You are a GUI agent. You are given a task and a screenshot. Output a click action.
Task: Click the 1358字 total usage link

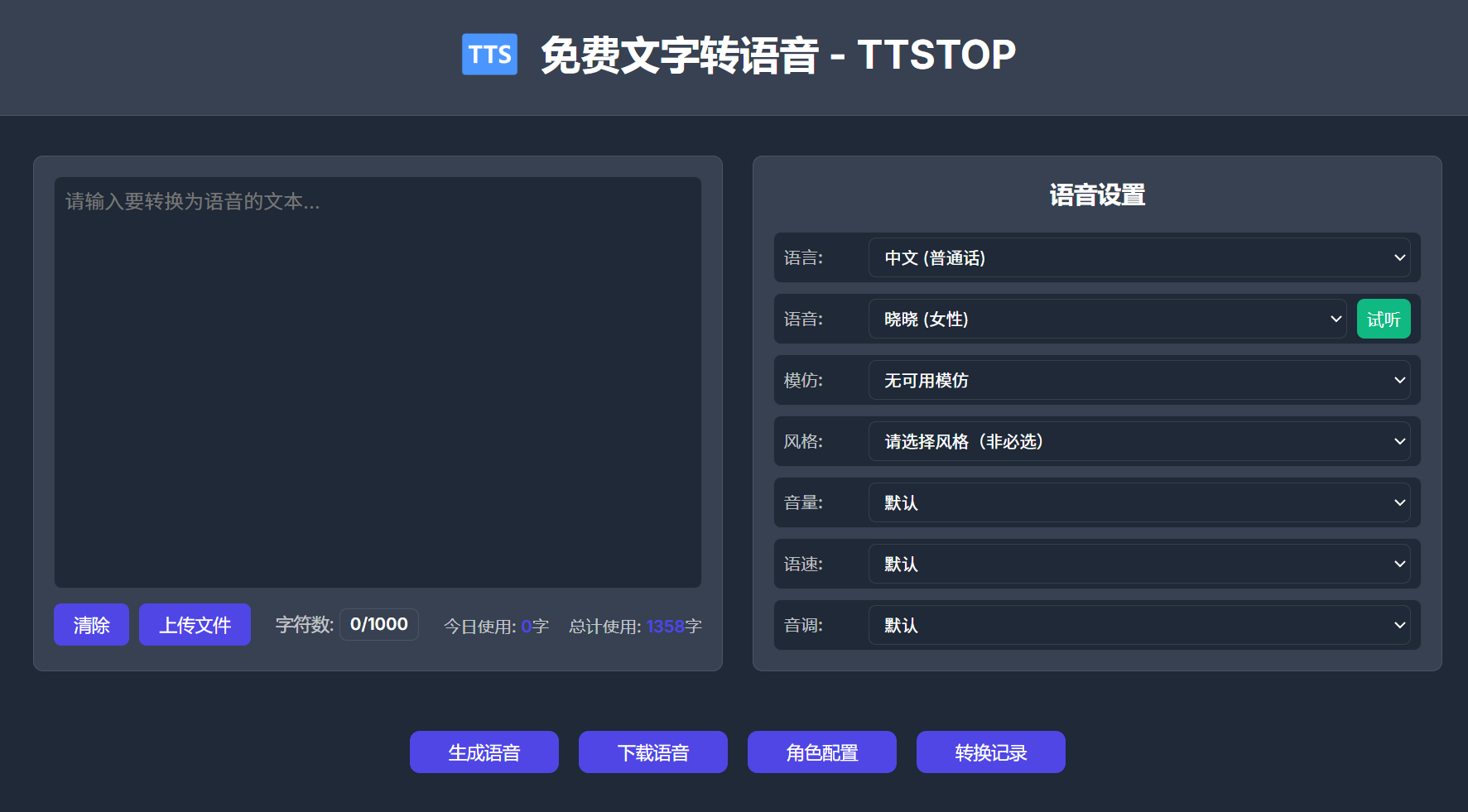(x=667, y=626)
